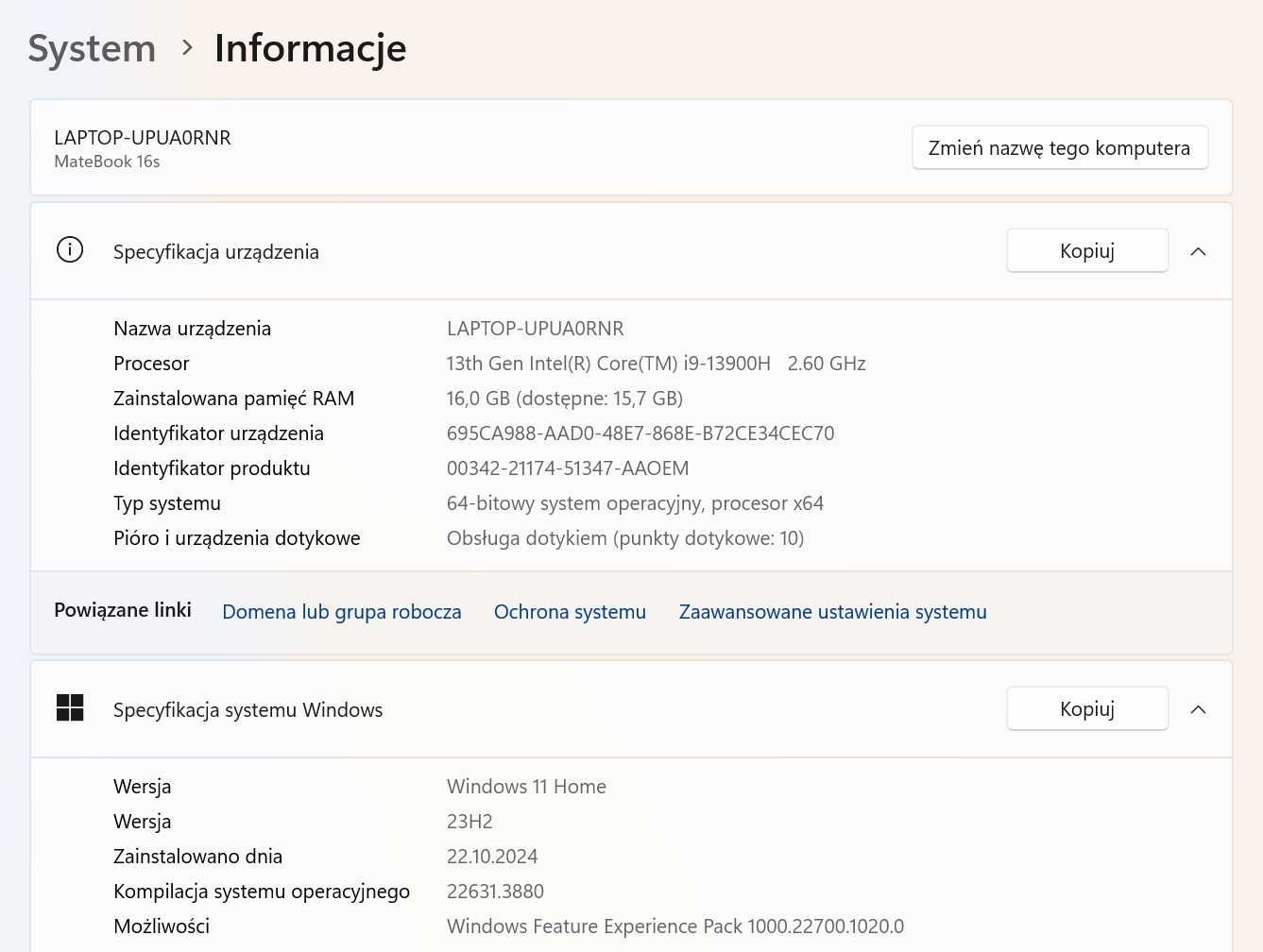Click the Informacje breadcrumb heading
This screenshot has height=952, width=1263.
tap(311, 49)
